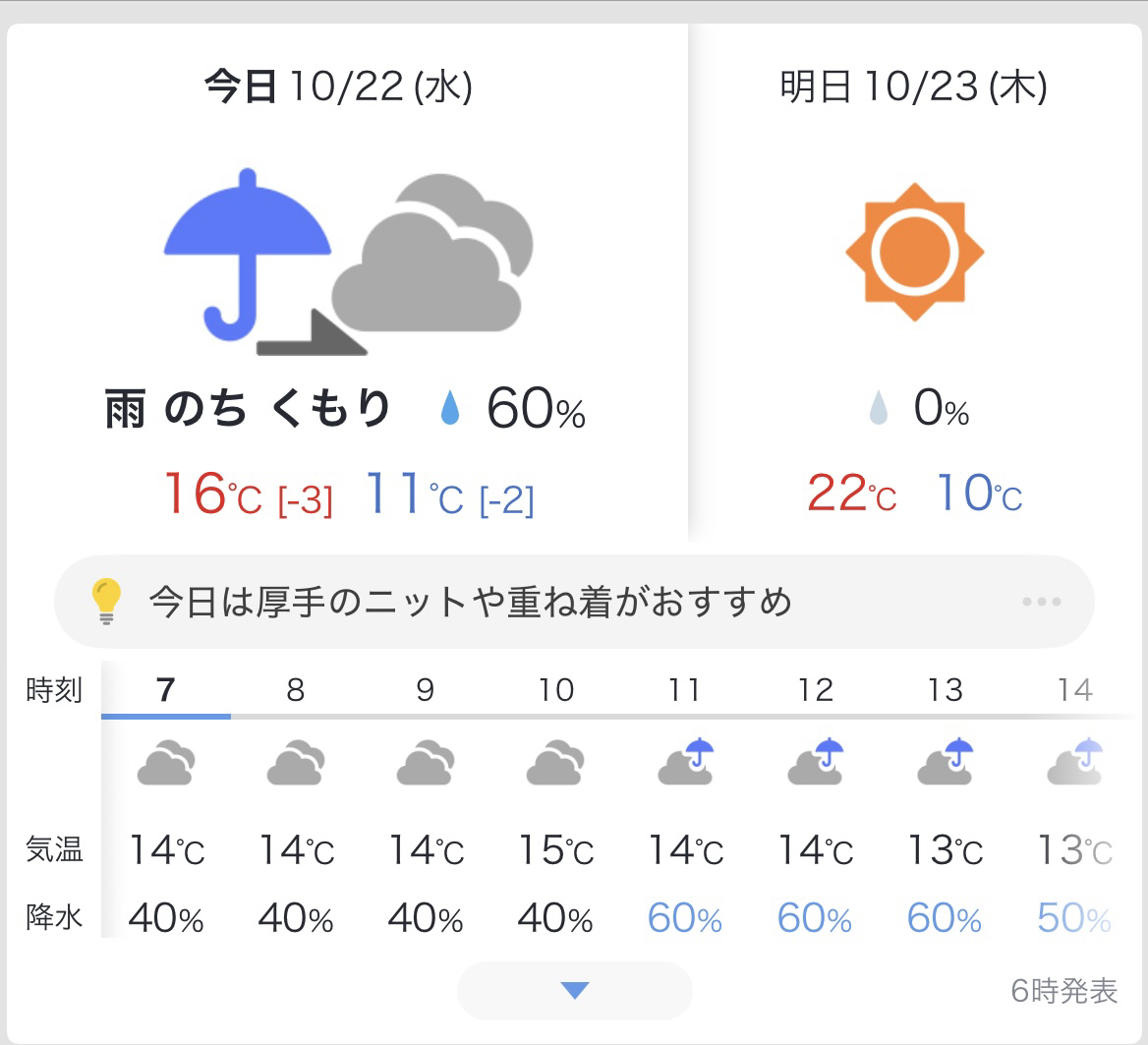Viewport: 1148px width, 1045px height.
Task: Click the rain cloud icon for 11 o'clock
Action: [685, 762]
